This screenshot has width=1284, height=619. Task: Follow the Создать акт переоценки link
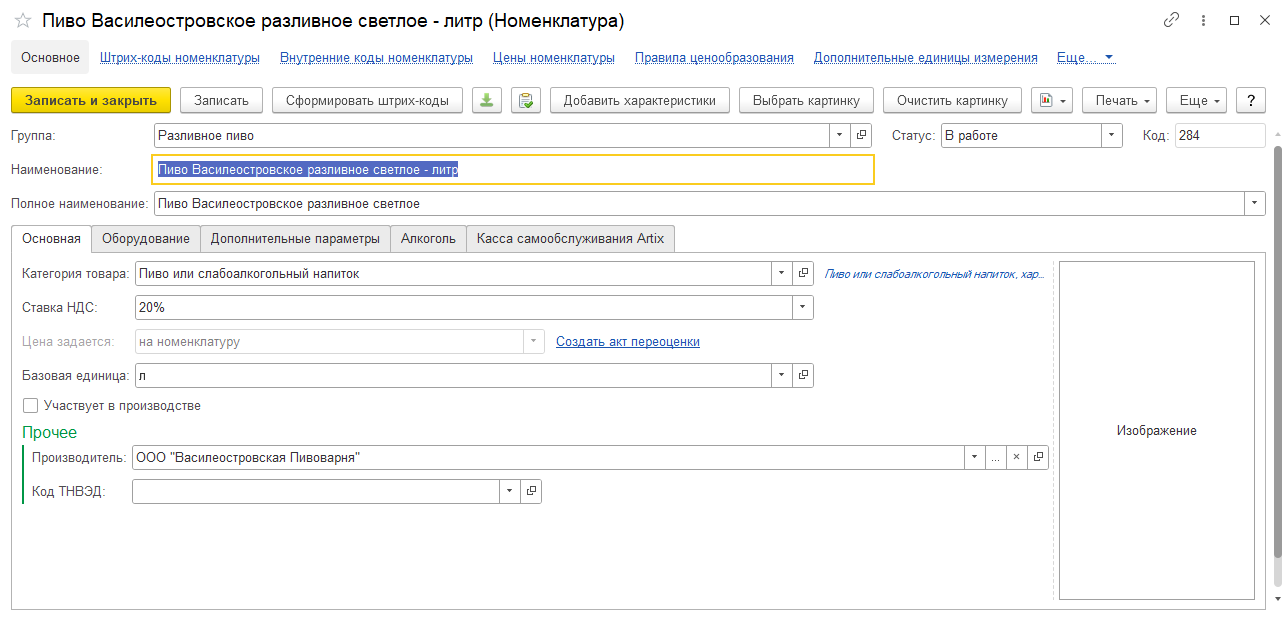click(x=627, y=342)
